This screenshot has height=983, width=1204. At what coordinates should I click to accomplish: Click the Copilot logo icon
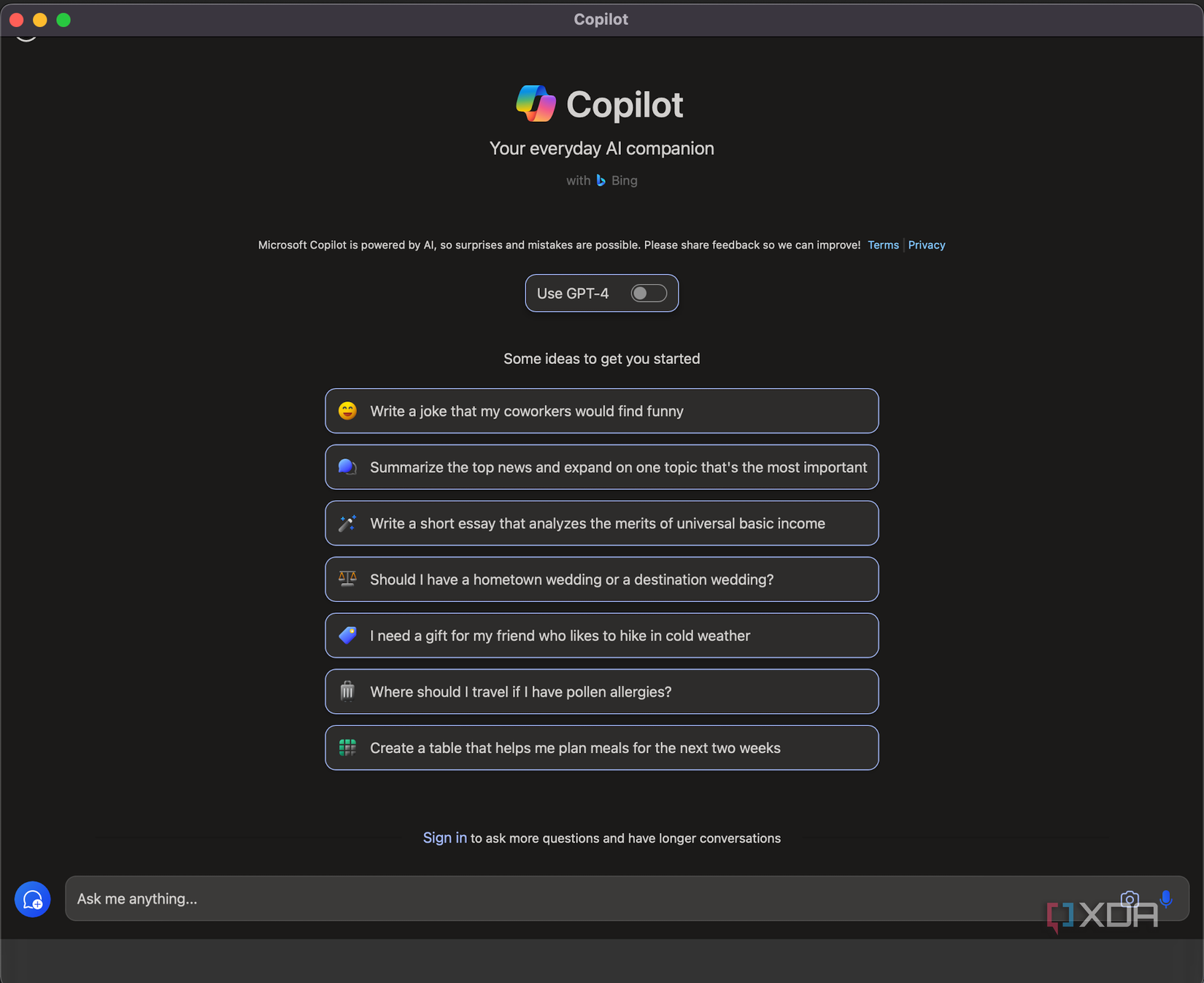[536, 104]
